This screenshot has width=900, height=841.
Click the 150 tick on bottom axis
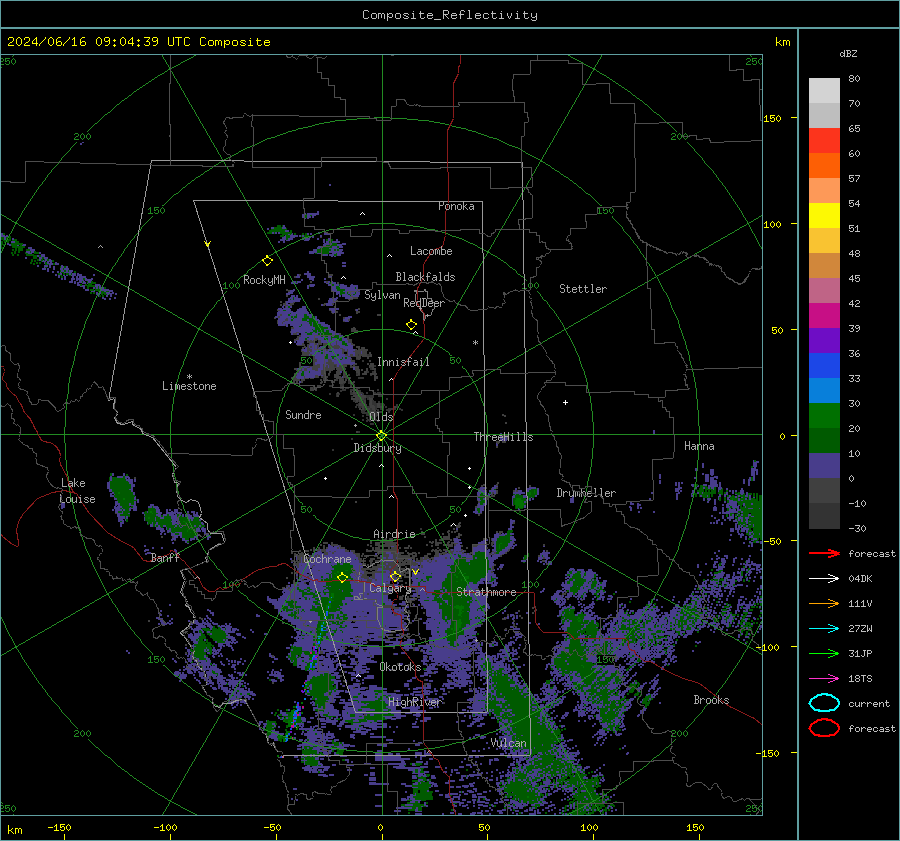(695, 827)
